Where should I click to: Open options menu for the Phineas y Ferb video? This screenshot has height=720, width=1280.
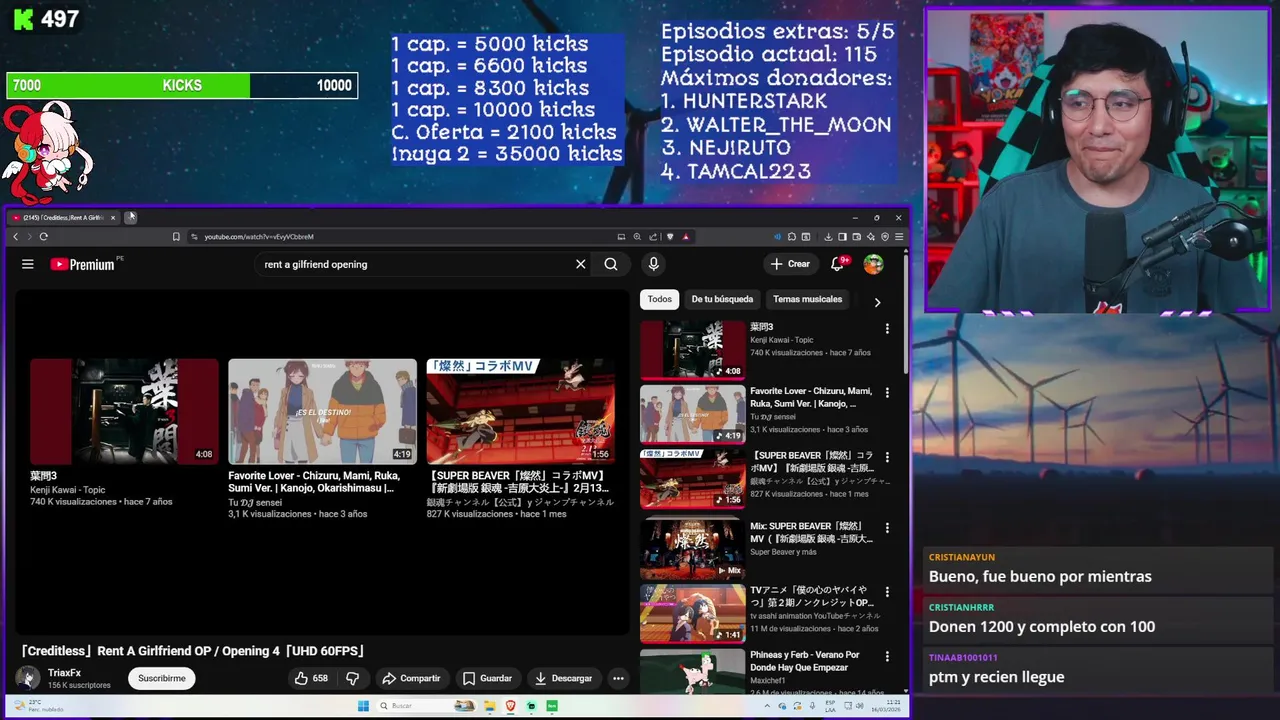tap(887, 656)
